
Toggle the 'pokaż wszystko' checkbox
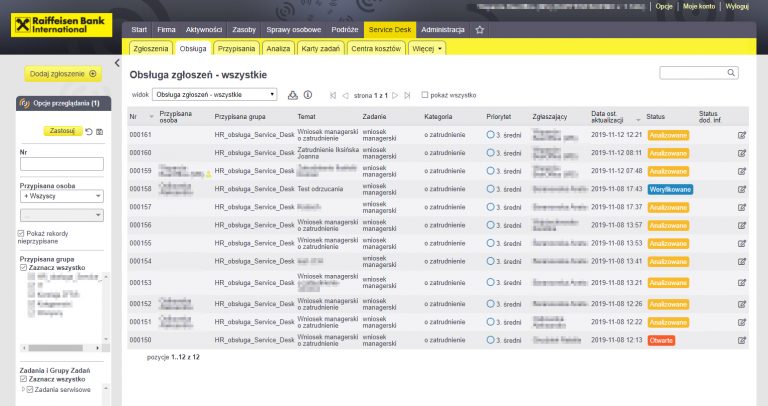pos(425,95)
